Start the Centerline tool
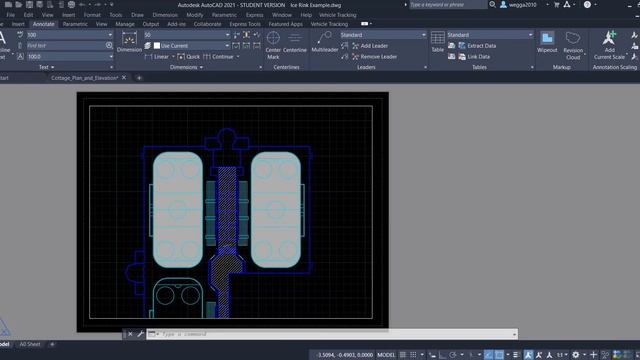 [x=295, y=42]
